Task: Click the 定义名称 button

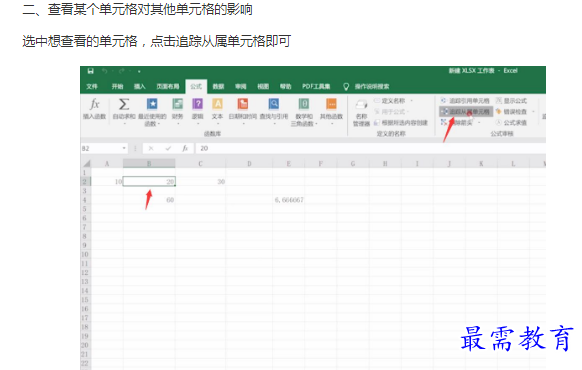Action: point(390,101)
